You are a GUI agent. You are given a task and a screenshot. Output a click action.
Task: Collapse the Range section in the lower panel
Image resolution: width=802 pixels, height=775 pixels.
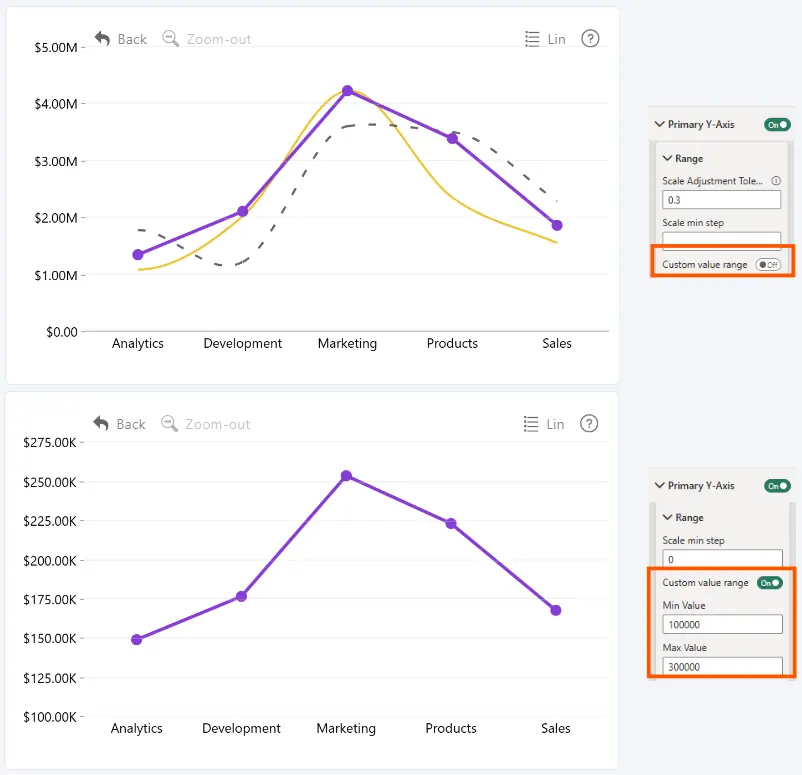click(667, 518)
